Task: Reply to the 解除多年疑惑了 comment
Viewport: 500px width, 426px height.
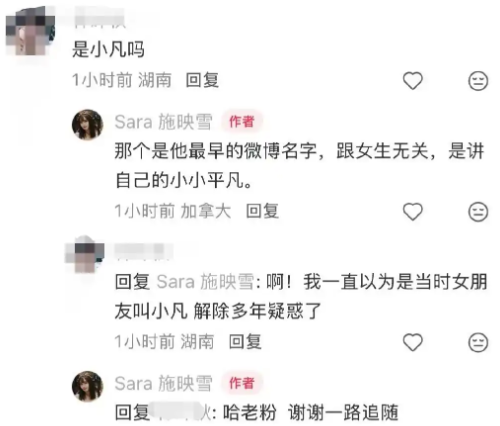Action: (x=245, y=342)
